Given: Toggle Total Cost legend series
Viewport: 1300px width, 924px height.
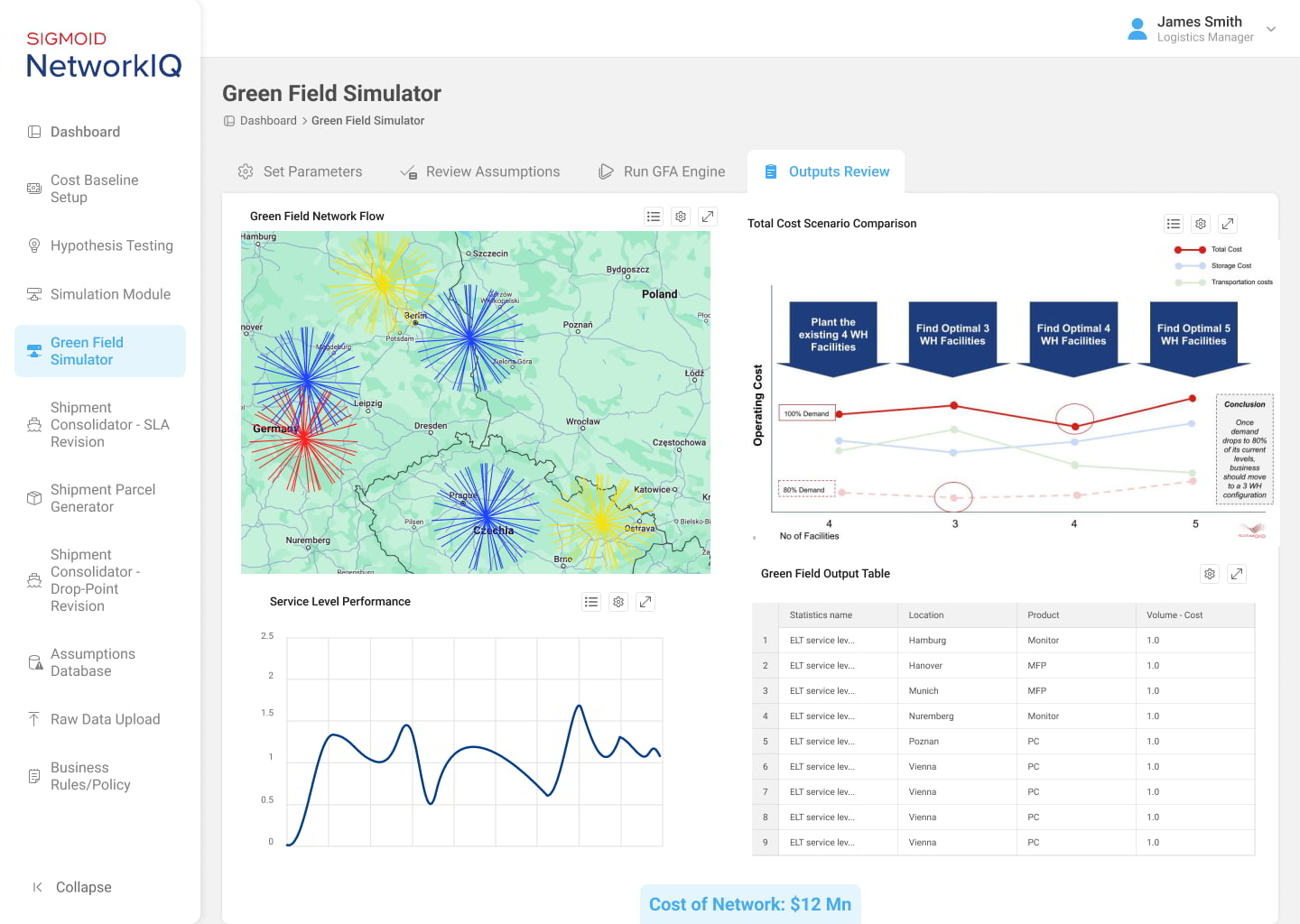Looking at the screenshot, I should [1225, 249].
